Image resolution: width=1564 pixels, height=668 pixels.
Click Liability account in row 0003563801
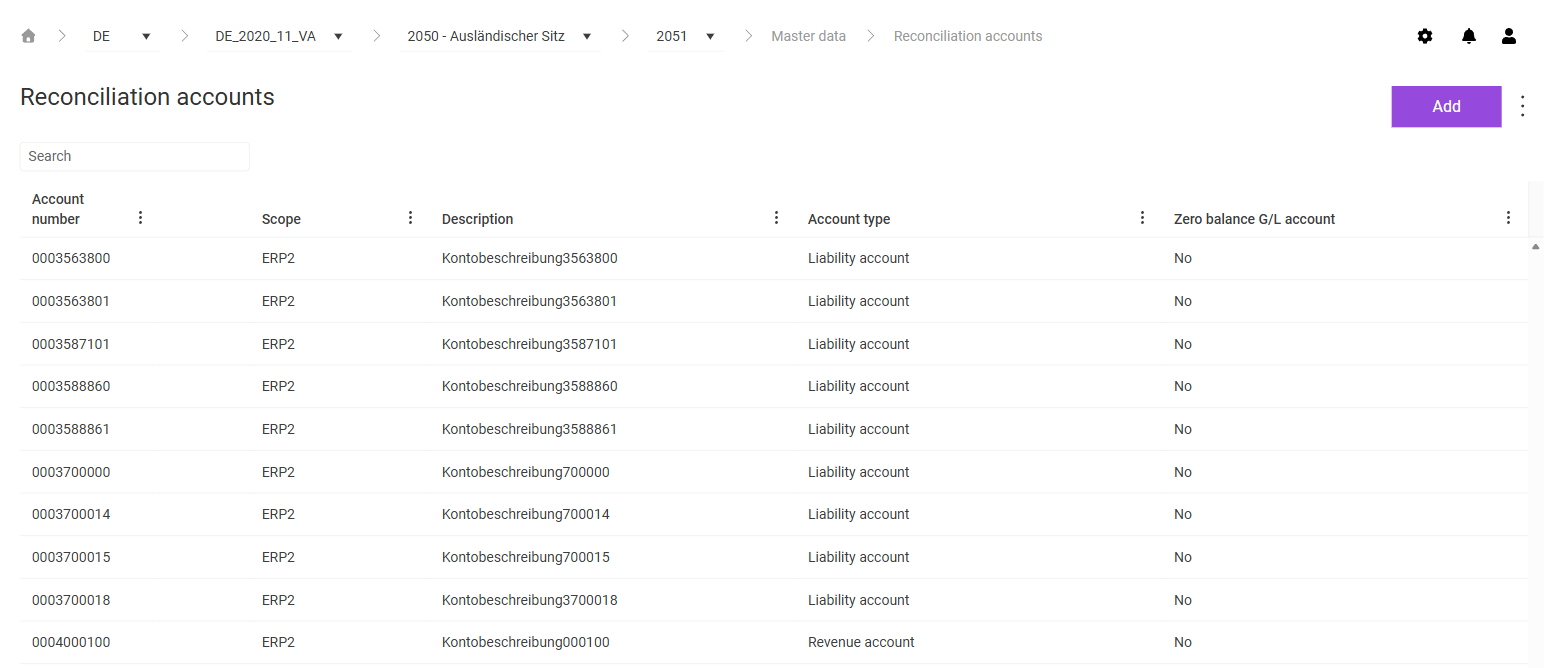click(859, 301)
